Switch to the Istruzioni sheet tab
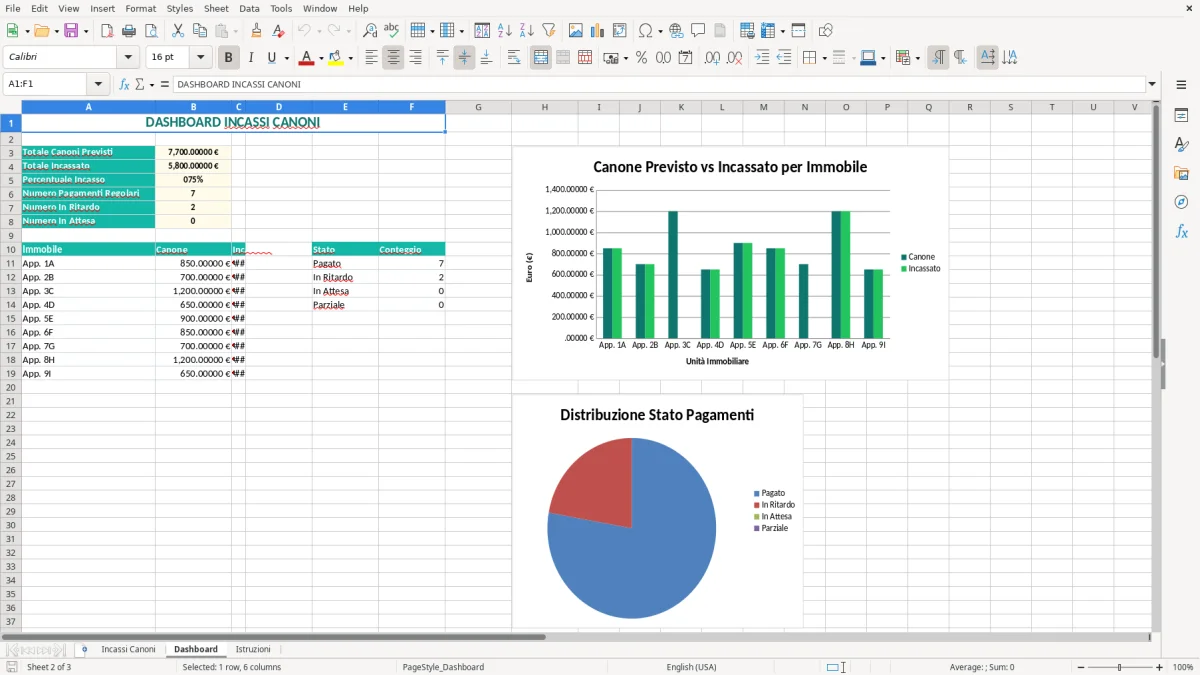 253,649
